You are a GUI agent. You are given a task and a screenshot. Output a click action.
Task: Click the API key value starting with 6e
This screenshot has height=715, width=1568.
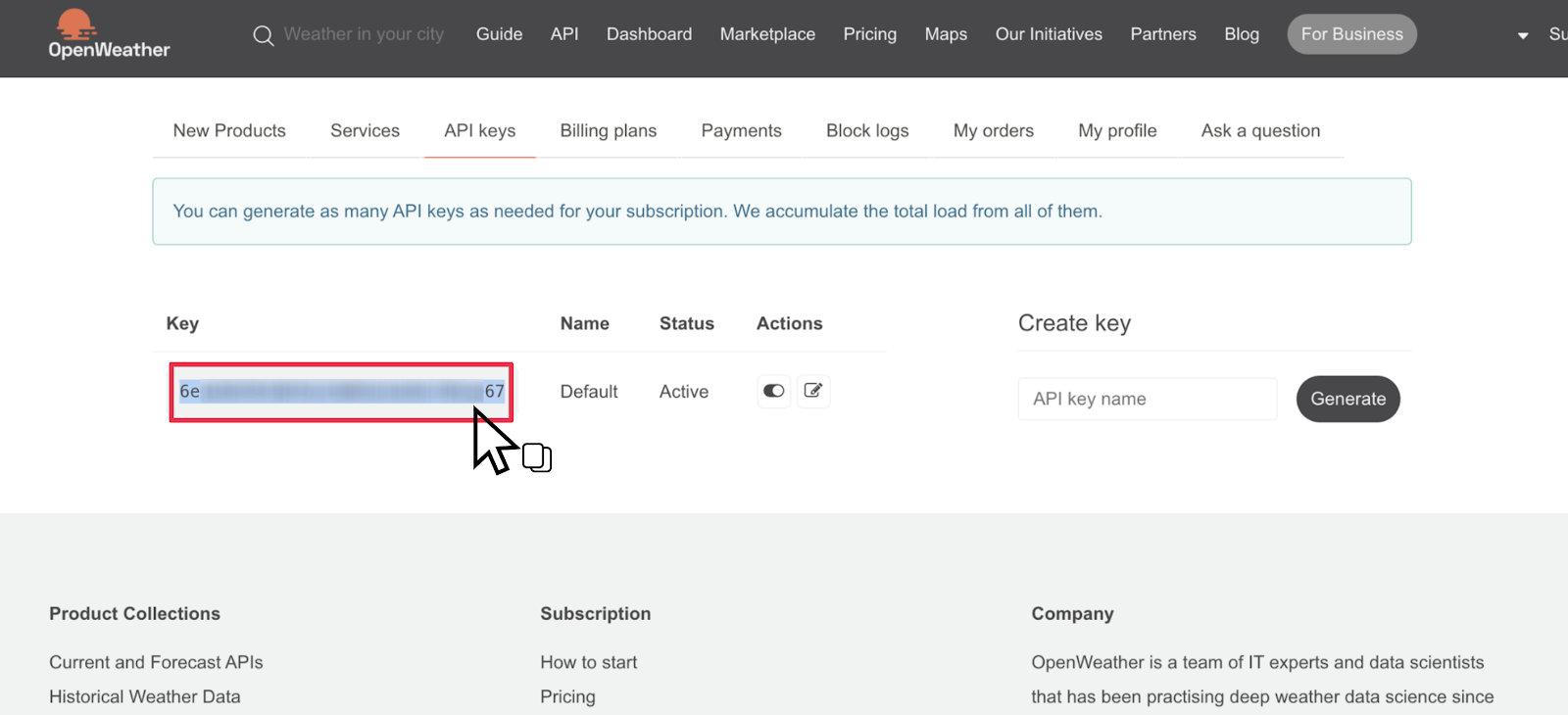click(x=341, y=392)
